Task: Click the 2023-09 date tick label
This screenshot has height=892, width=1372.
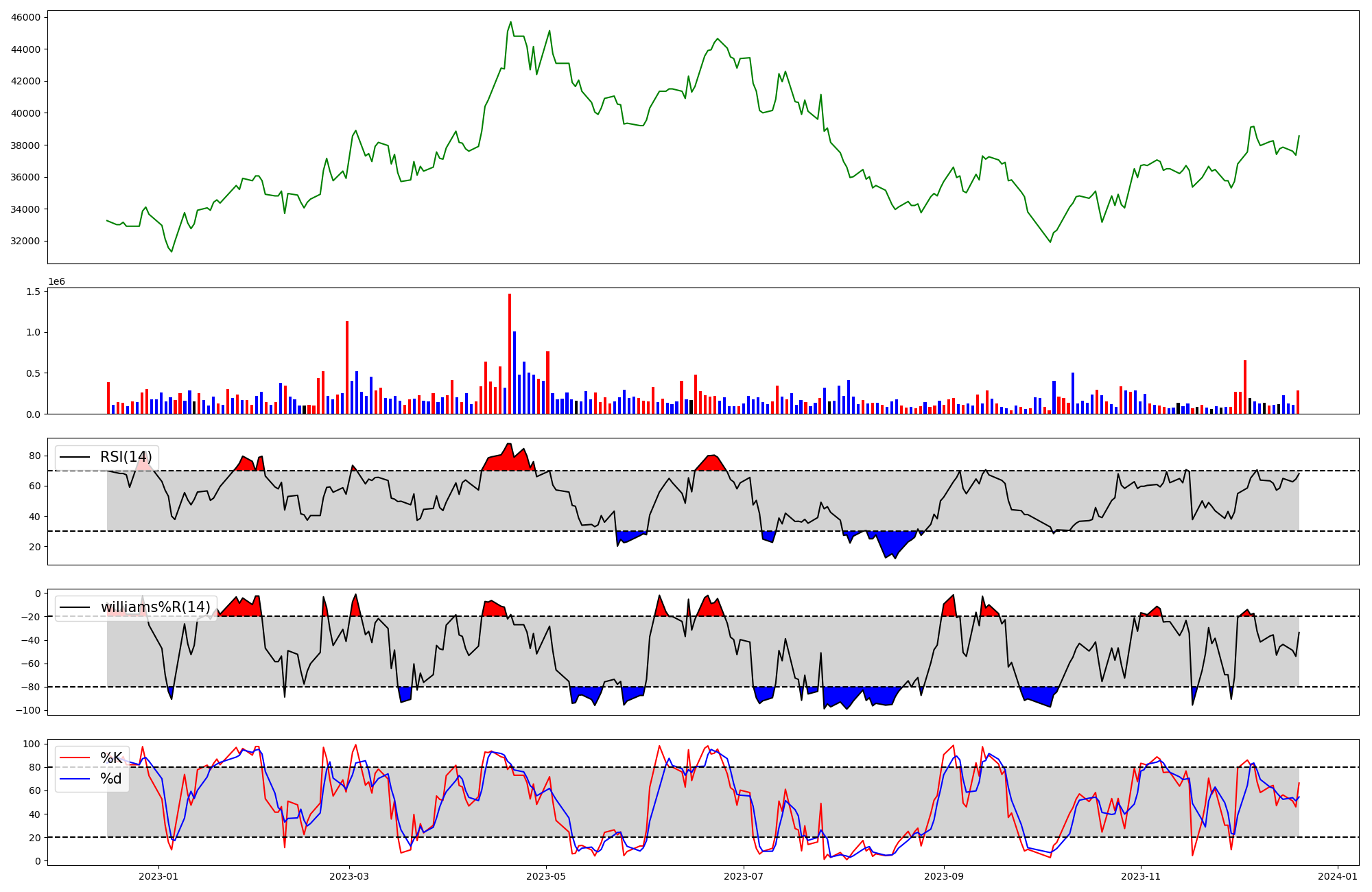Action: pyautogui.click(x=944, y=876)
